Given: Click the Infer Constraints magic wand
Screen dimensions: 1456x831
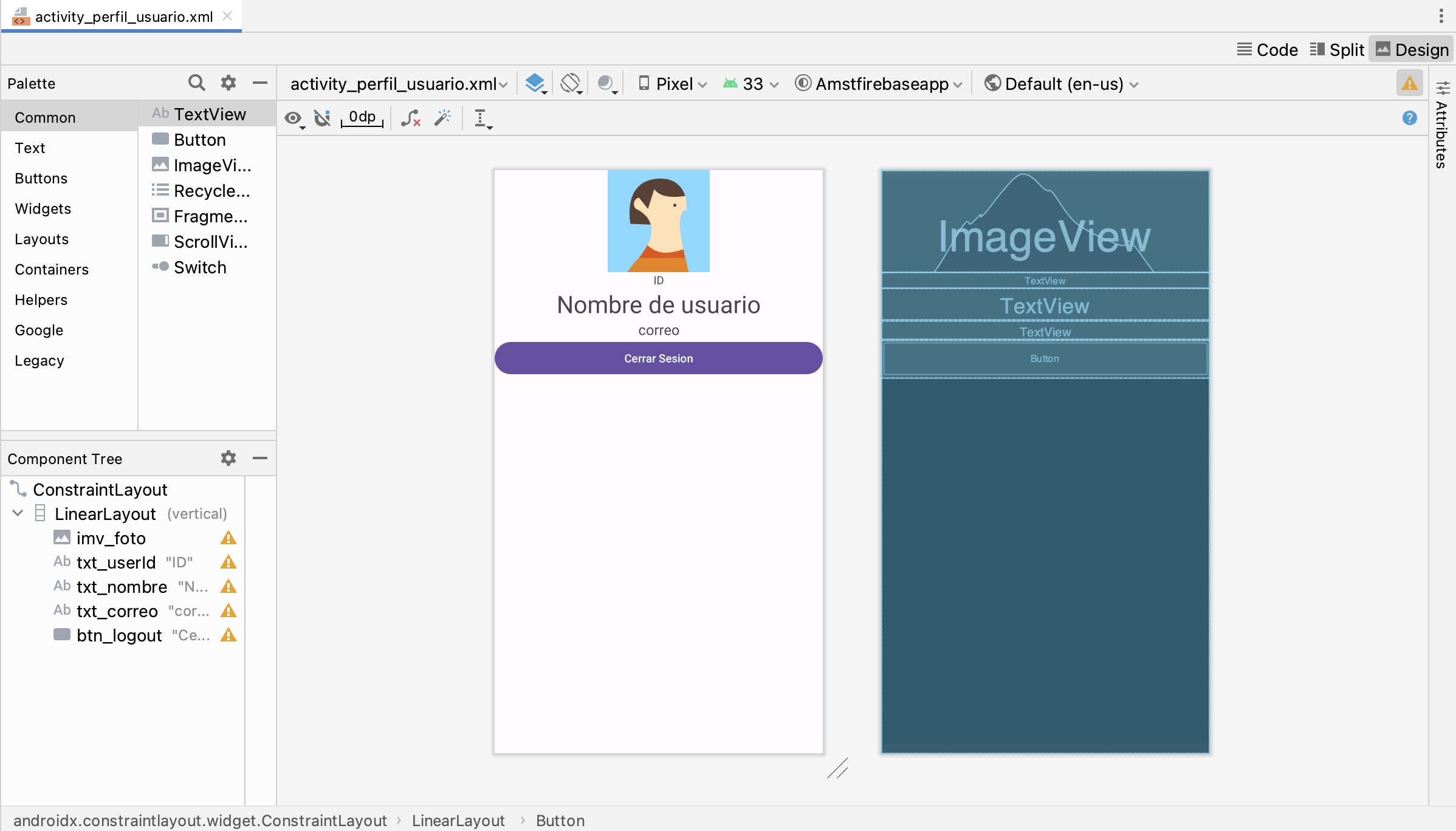Looking at the screenshot, I should [443, 117].
